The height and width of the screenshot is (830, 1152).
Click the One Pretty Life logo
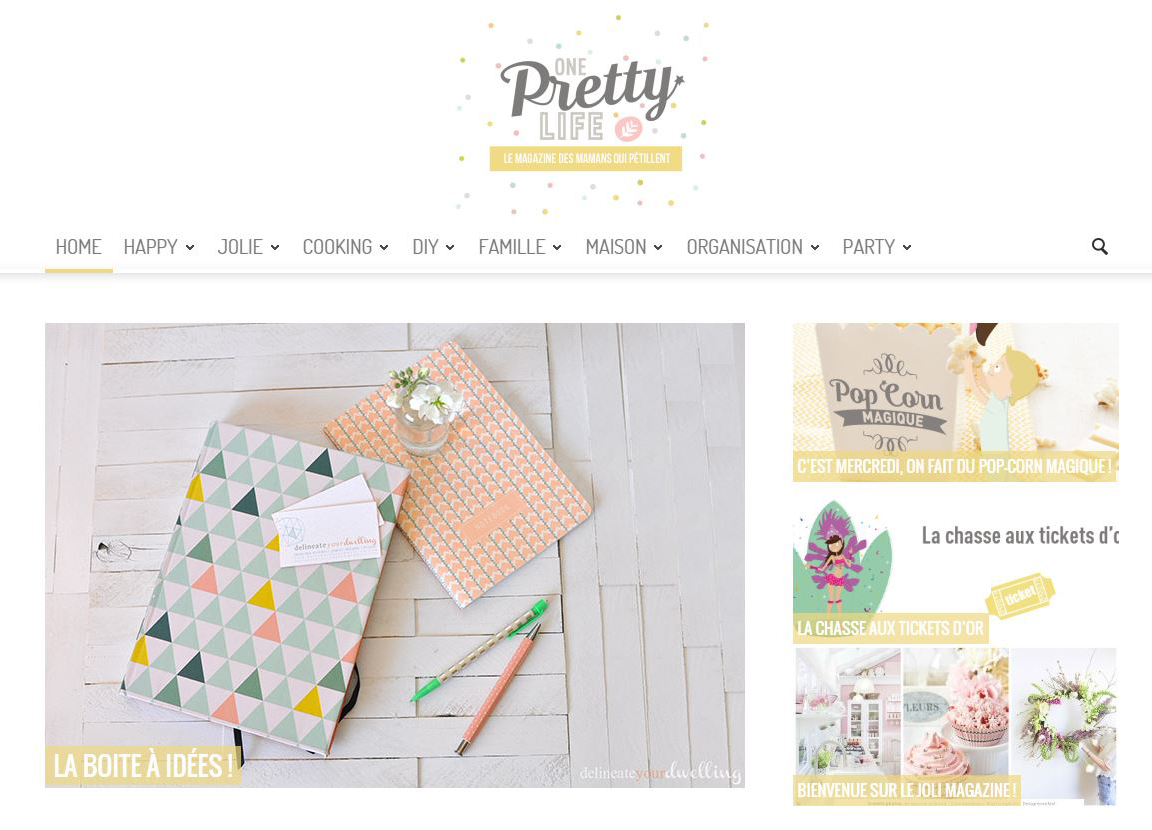click(585, 115)
